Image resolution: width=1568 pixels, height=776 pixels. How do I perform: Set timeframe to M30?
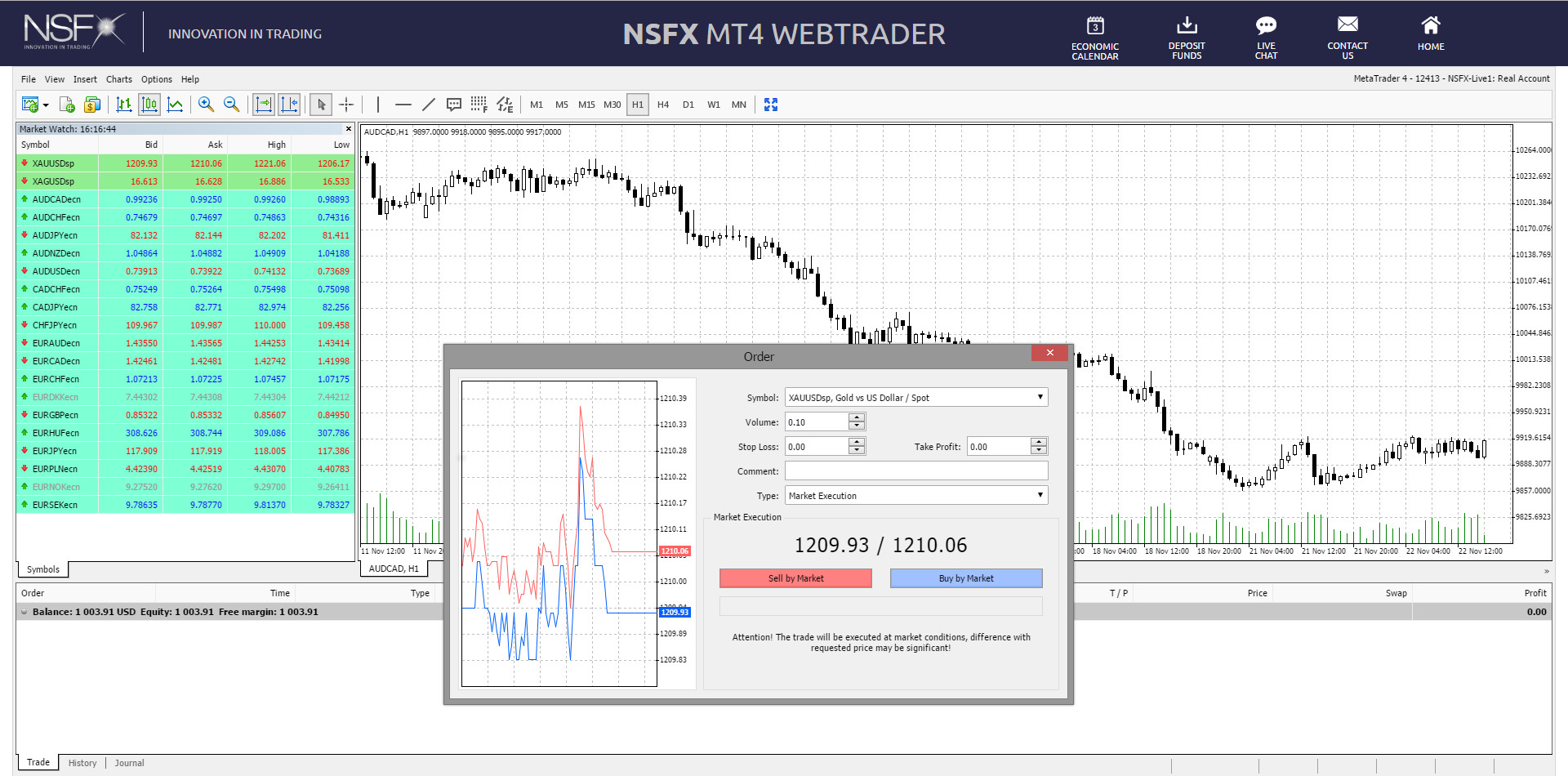pos(612,105)
